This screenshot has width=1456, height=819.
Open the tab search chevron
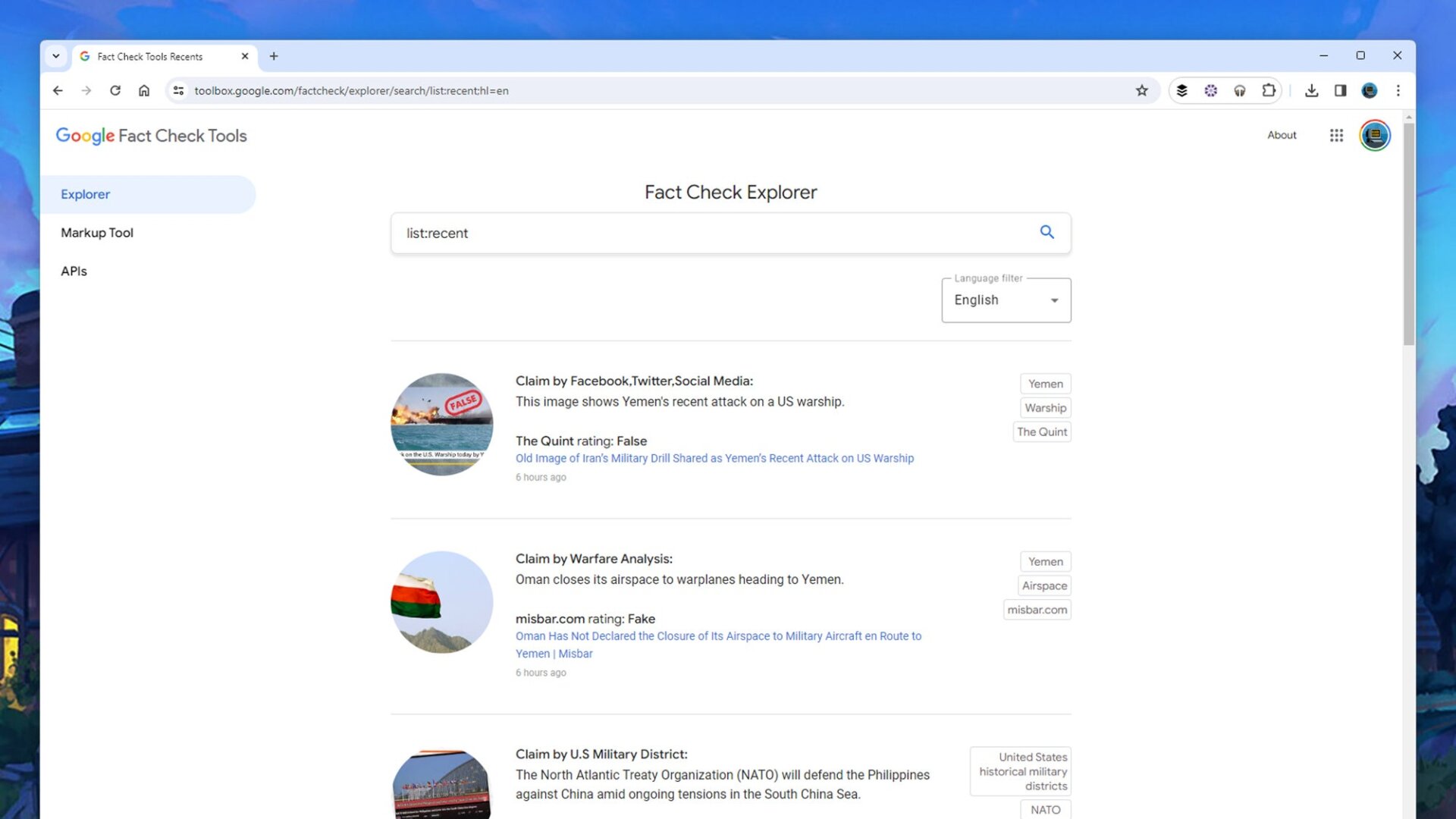coord(56,56)
